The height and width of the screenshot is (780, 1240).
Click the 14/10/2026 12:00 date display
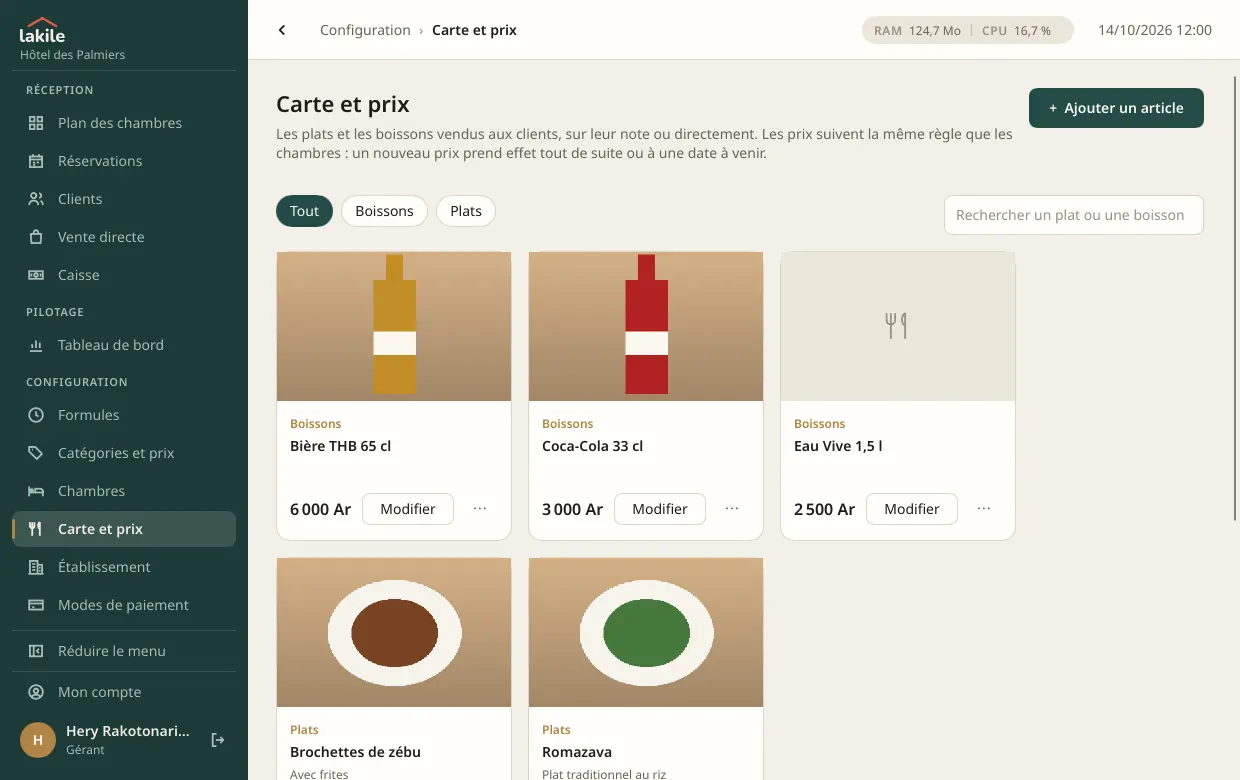(x=1155, y=30)
